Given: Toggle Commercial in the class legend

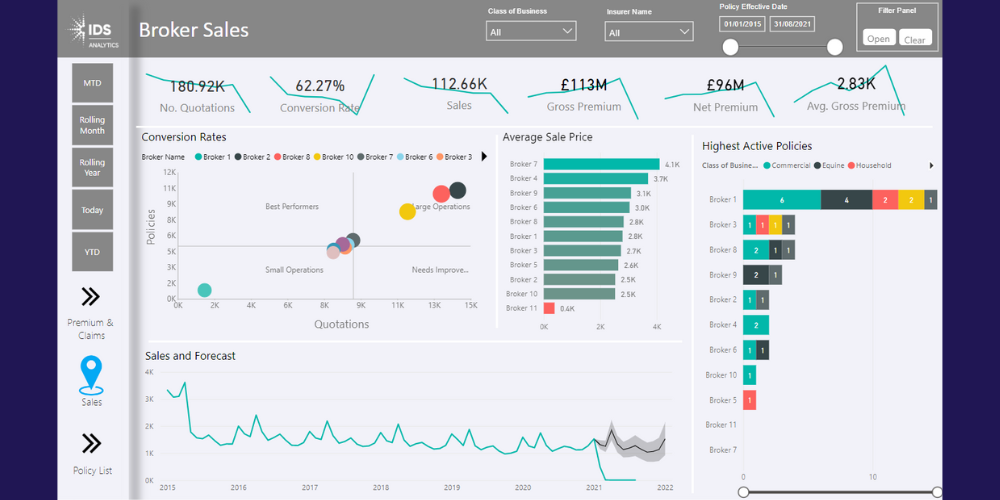Looking at the screenshot, I should coord(790,166).
